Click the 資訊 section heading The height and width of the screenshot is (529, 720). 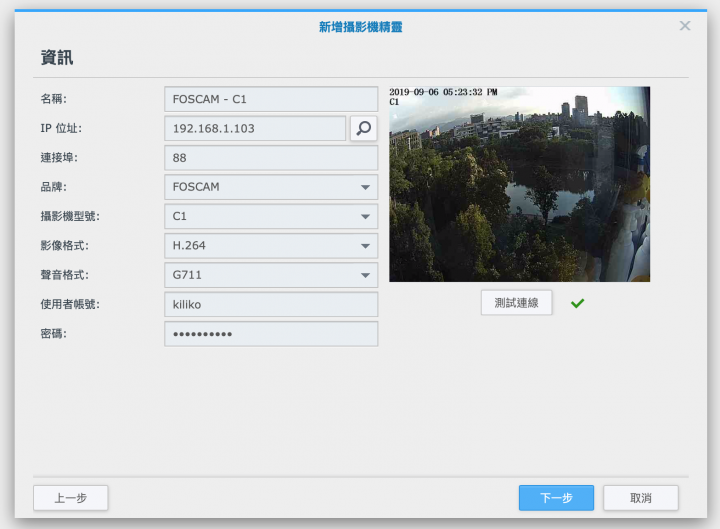[x=56, y=58]
